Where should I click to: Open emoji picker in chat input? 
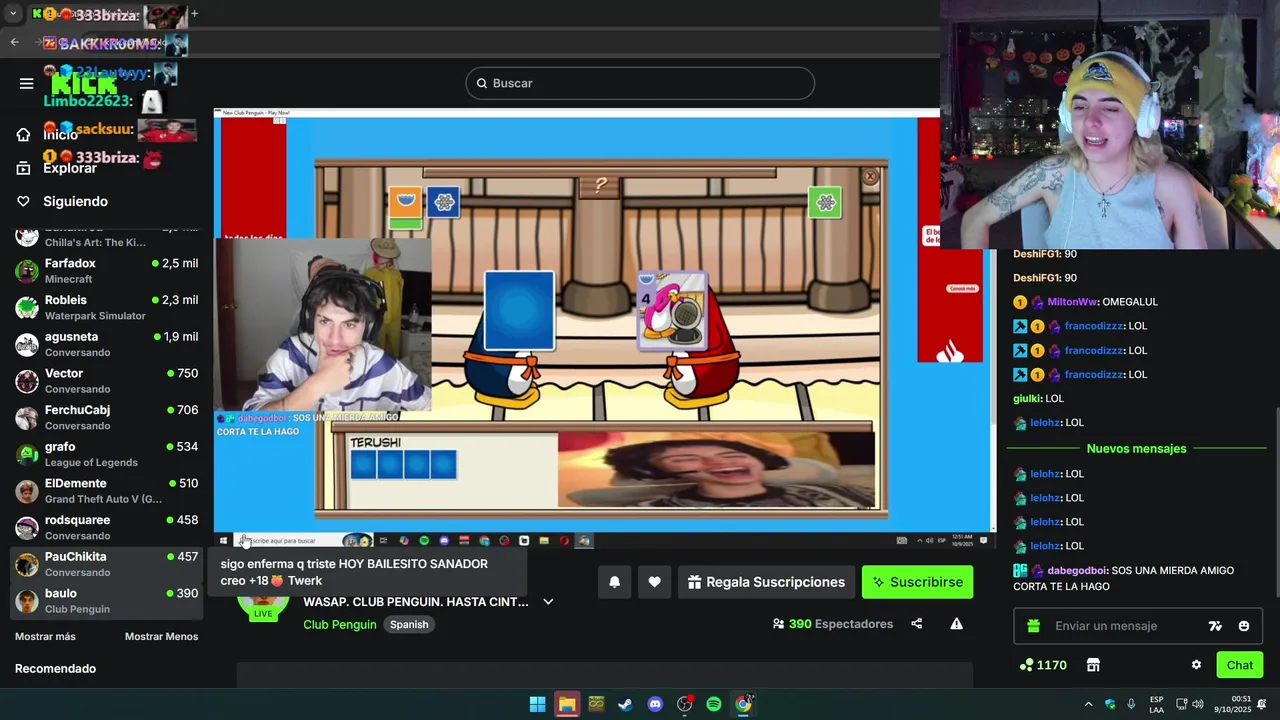point(1244,626)
